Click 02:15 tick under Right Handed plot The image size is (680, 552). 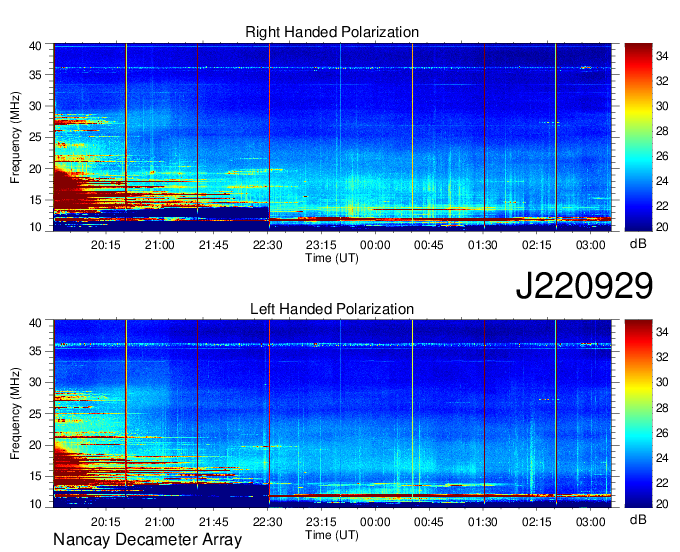537,245
